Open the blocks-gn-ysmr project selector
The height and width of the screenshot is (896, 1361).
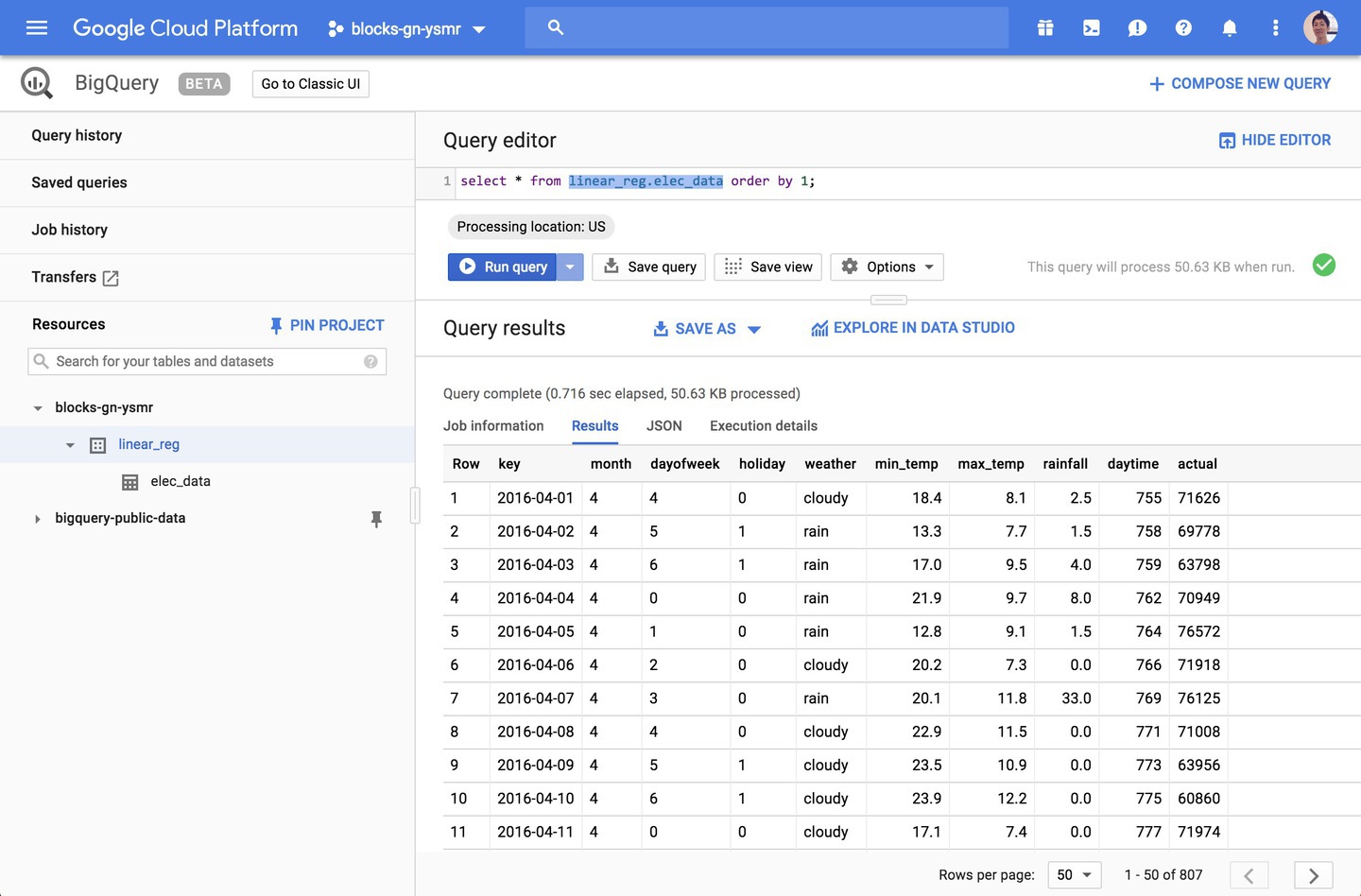(x=406, y=29)
